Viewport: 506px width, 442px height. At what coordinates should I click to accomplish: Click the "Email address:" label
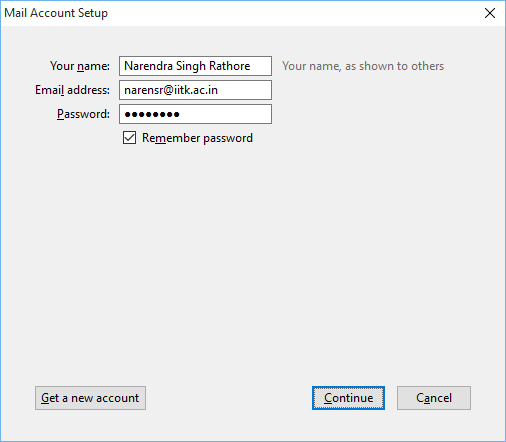[72, 90]
